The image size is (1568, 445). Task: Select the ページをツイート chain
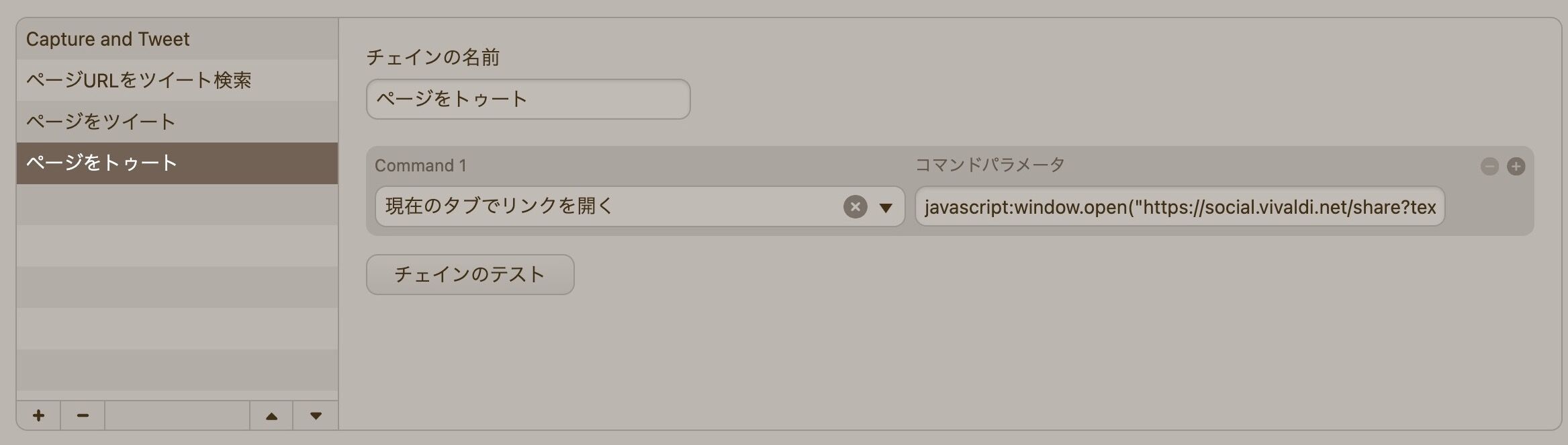click(x=177, y=122)
